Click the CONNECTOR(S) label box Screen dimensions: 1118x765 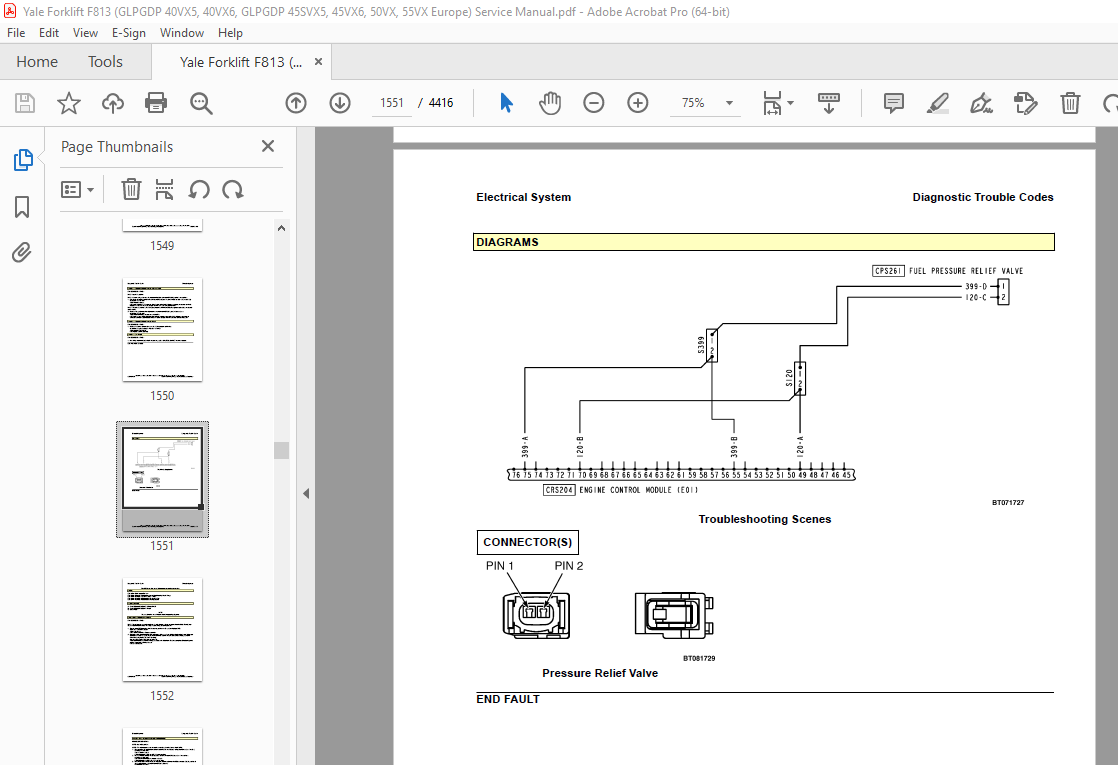click(528, 542)
